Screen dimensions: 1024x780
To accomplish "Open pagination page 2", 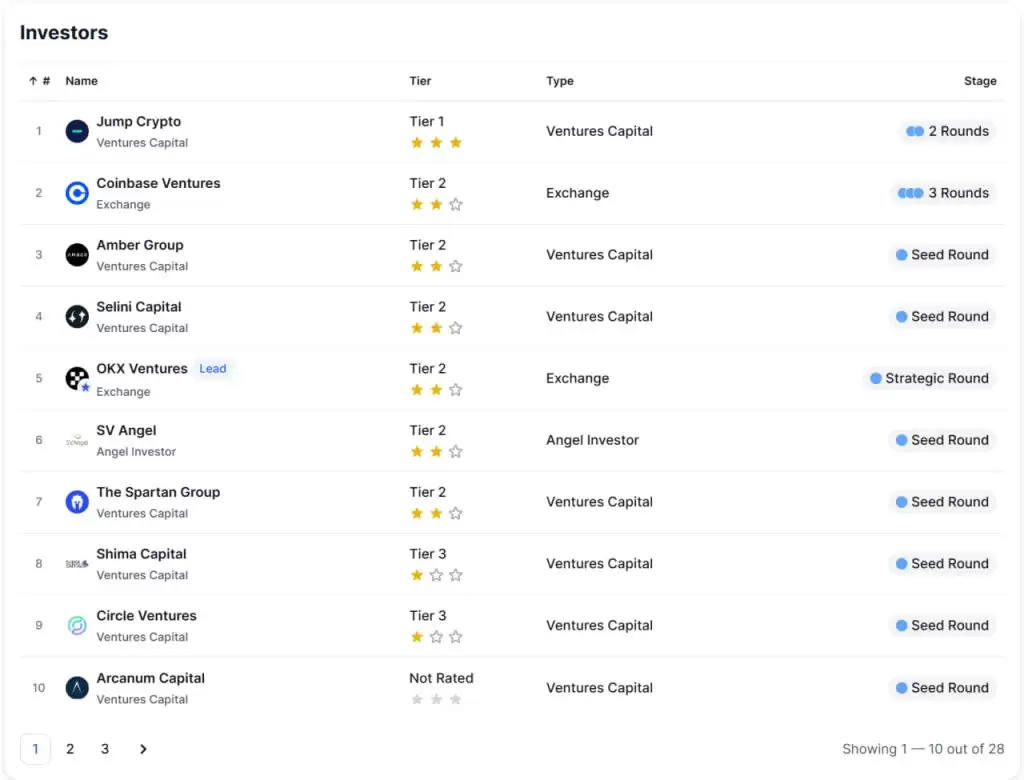I will [x=70, y=749].
